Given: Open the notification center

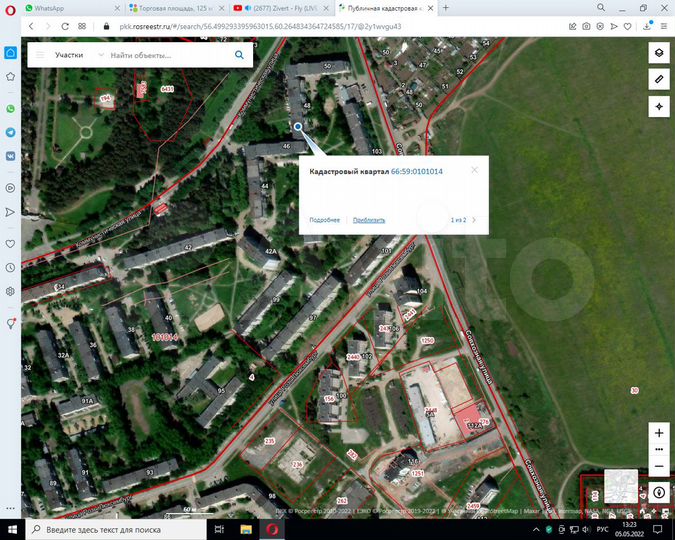Looking at the screenshot, I should pyautogui.click(x=657, y=529).
